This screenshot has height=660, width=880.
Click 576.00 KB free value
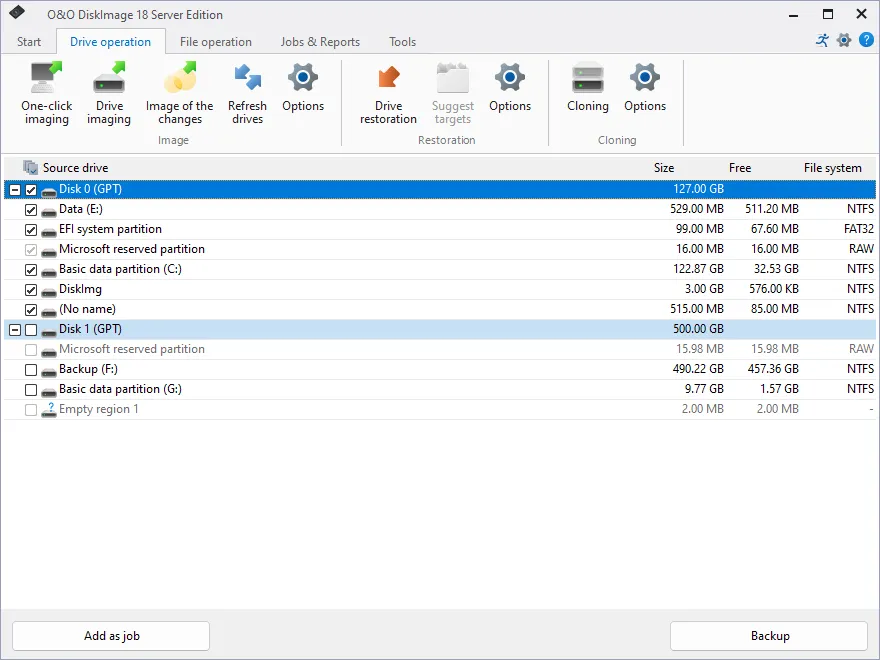[773, 289]
